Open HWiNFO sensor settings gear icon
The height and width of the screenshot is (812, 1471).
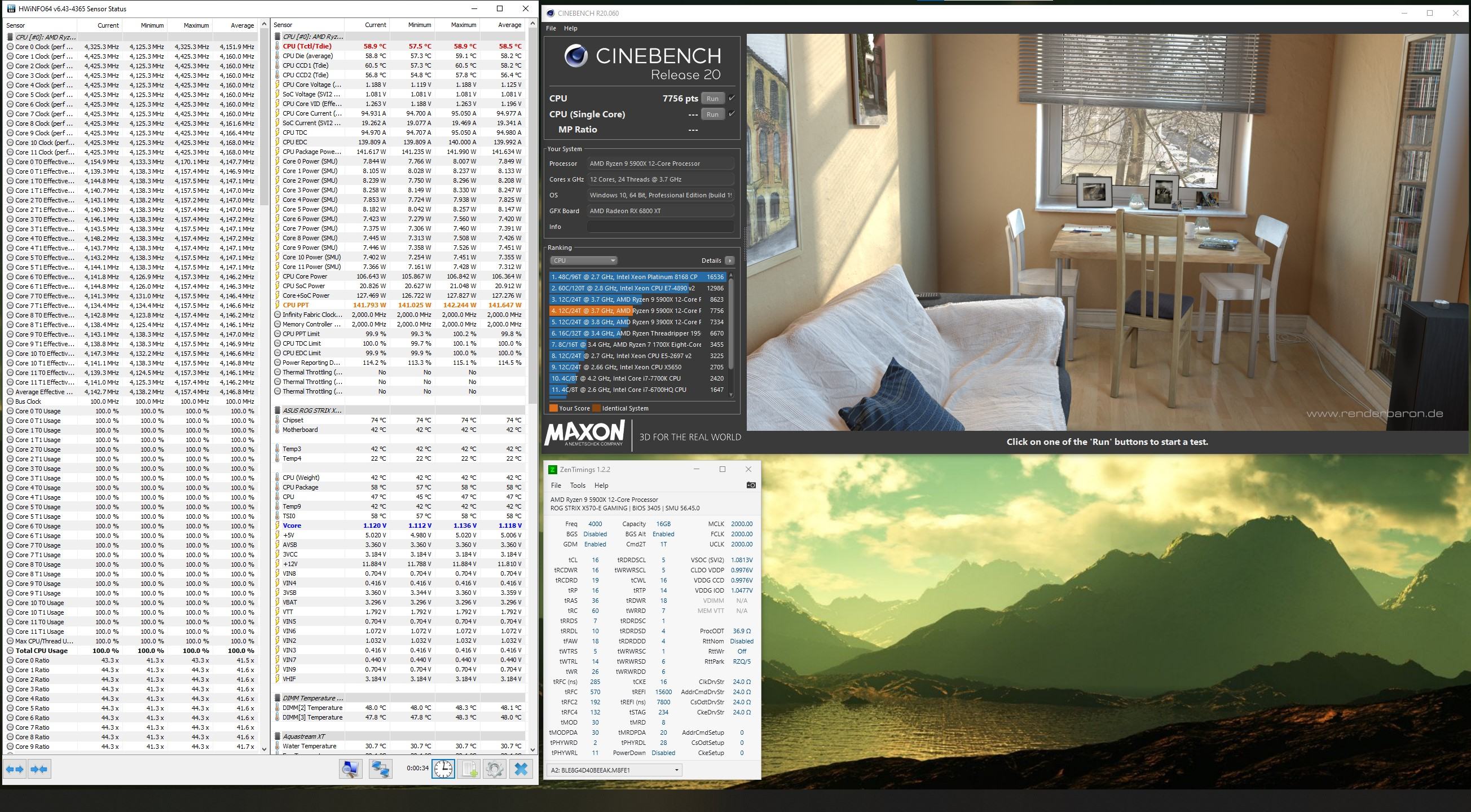pyautogui.click(x=495, y=769)
